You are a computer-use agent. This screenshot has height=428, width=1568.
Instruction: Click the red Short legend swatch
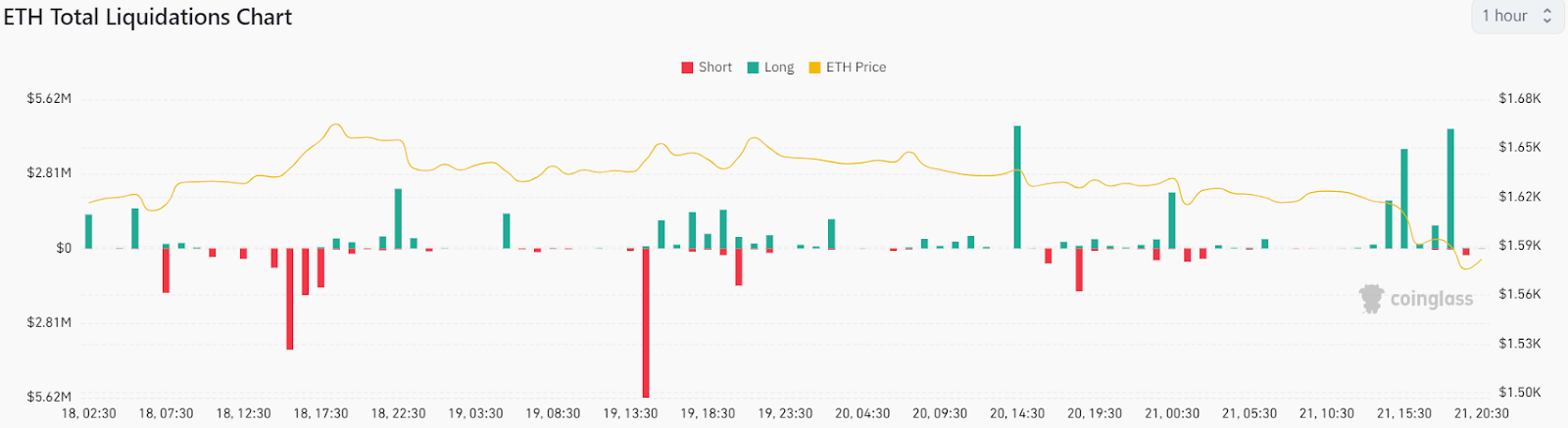point(688,68)
